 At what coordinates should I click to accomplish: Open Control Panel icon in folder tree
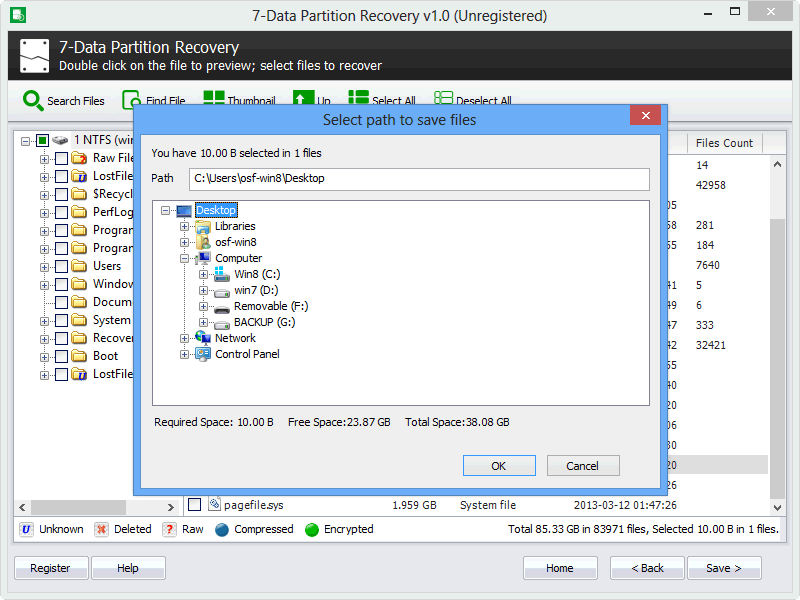coord(203,354)
